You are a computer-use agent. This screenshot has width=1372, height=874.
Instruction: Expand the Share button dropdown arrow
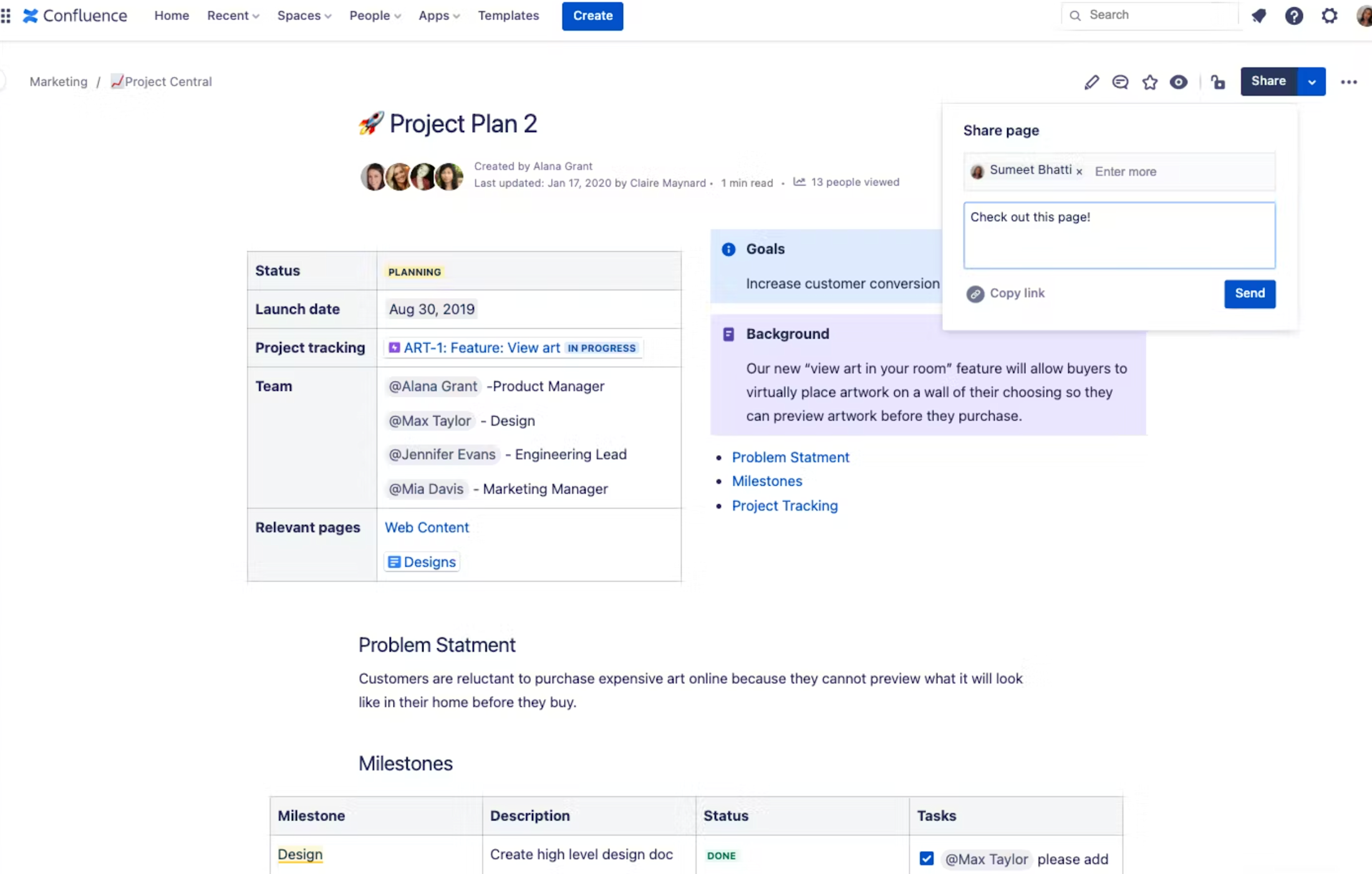(1312, 82)
